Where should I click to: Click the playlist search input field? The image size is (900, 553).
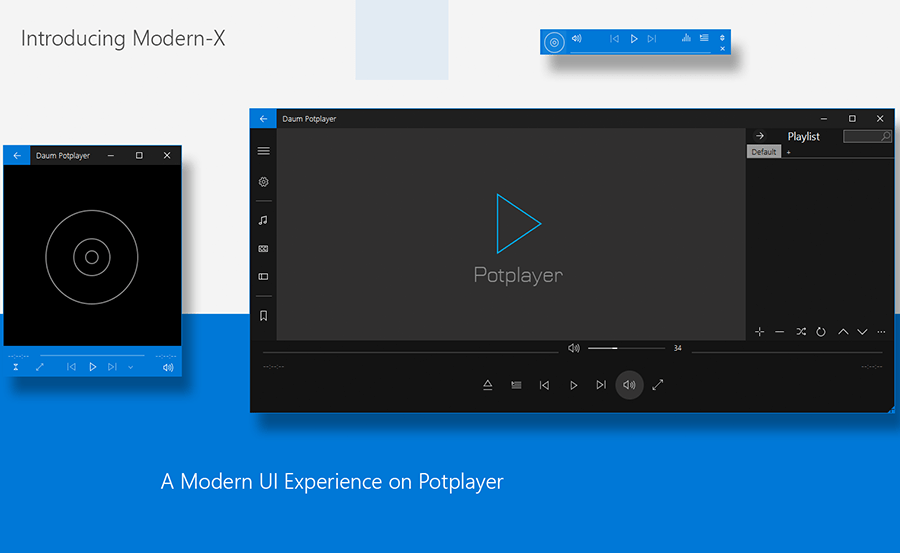(862, 136)
